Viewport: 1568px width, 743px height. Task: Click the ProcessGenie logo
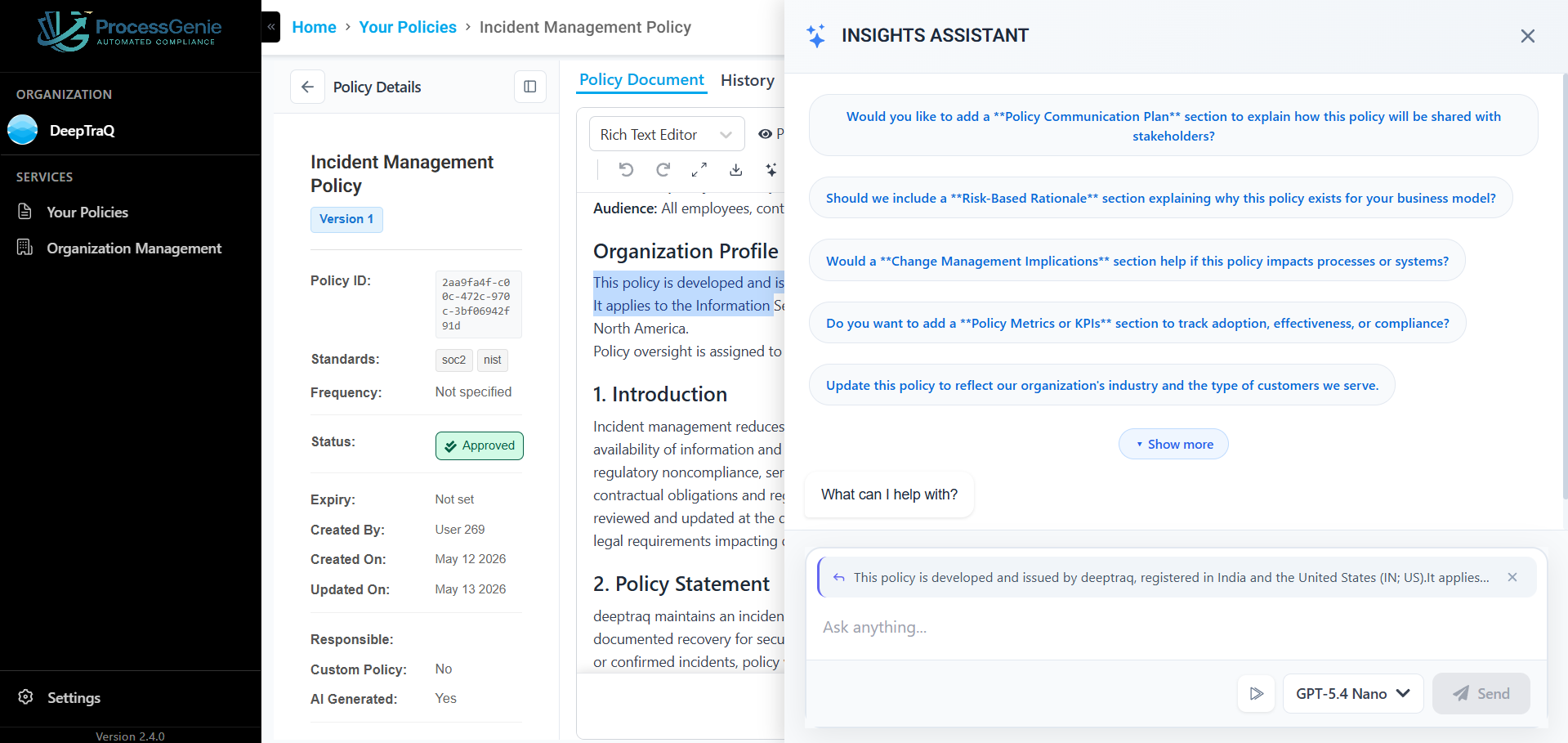[x=129, y=31]
